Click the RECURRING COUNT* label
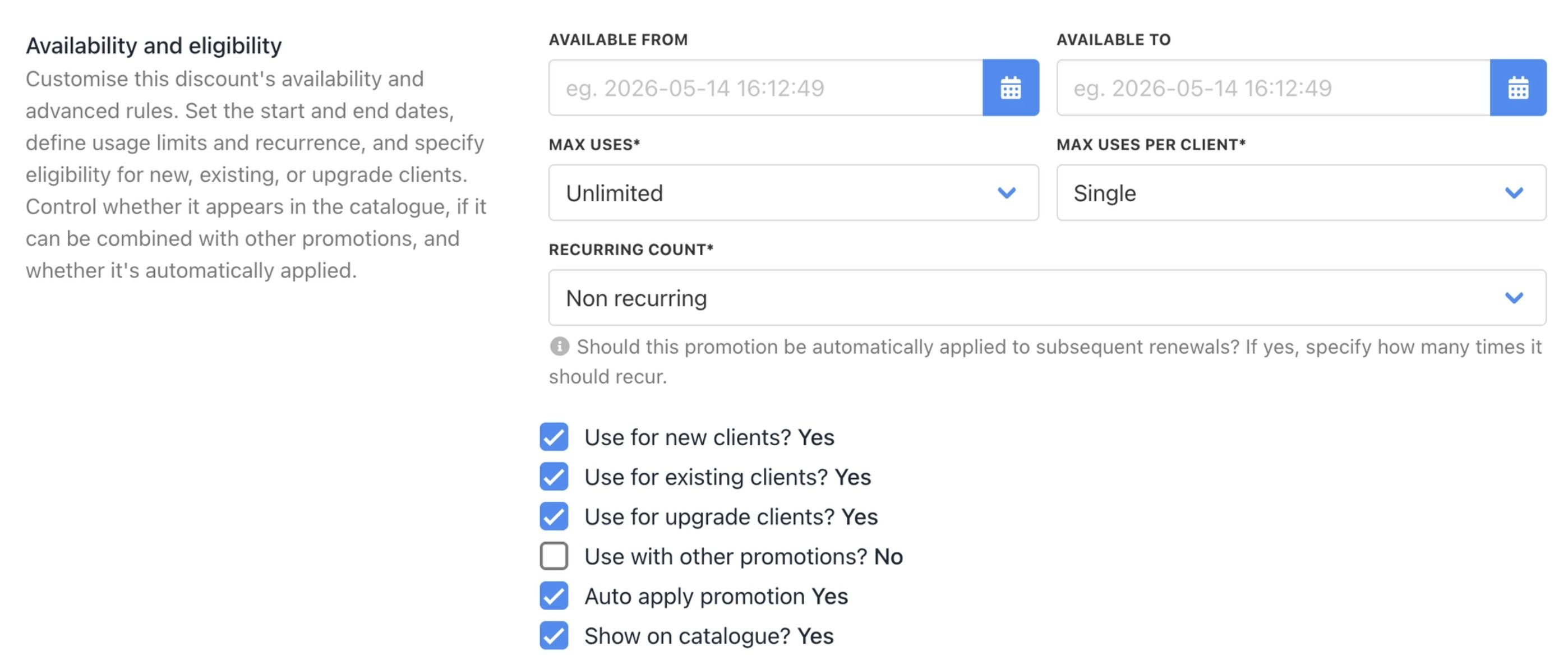This screenshot has width=1568, height=665. coord(631,250)
